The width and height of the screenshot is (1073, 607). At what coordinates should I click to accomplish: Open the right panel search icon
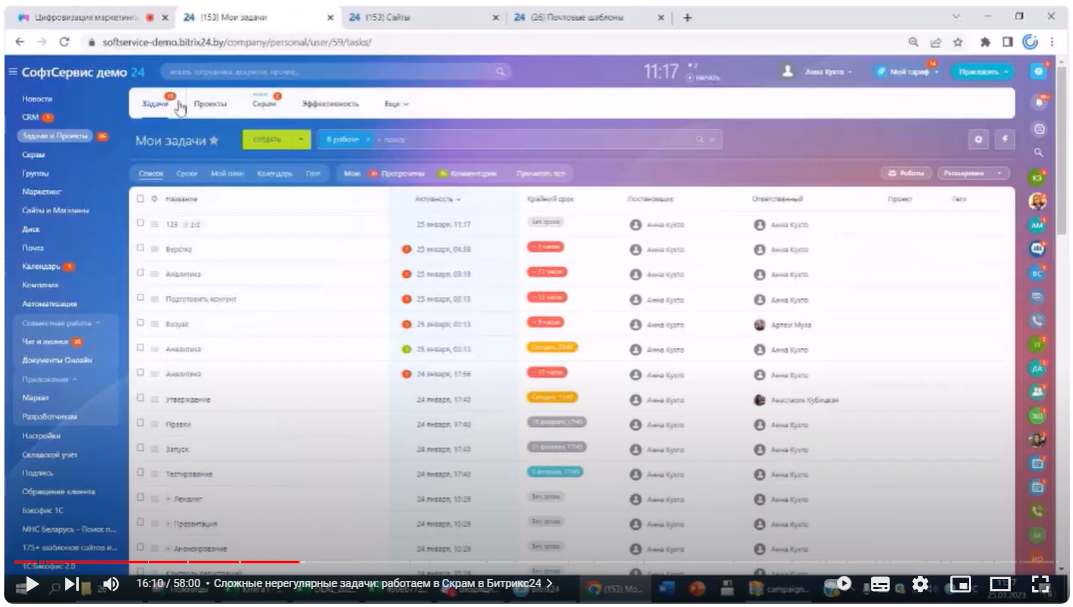pos(1038,152)
